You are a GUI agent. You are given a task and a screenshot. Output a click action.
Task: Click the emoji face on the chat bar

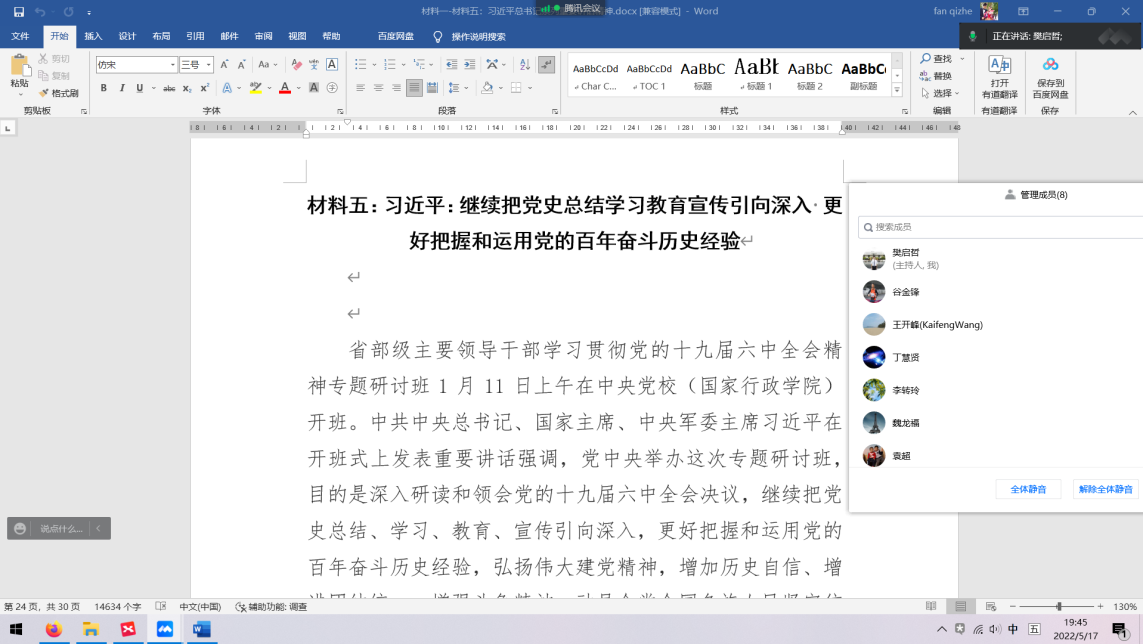pyautogui.click(x=20, y=529)
